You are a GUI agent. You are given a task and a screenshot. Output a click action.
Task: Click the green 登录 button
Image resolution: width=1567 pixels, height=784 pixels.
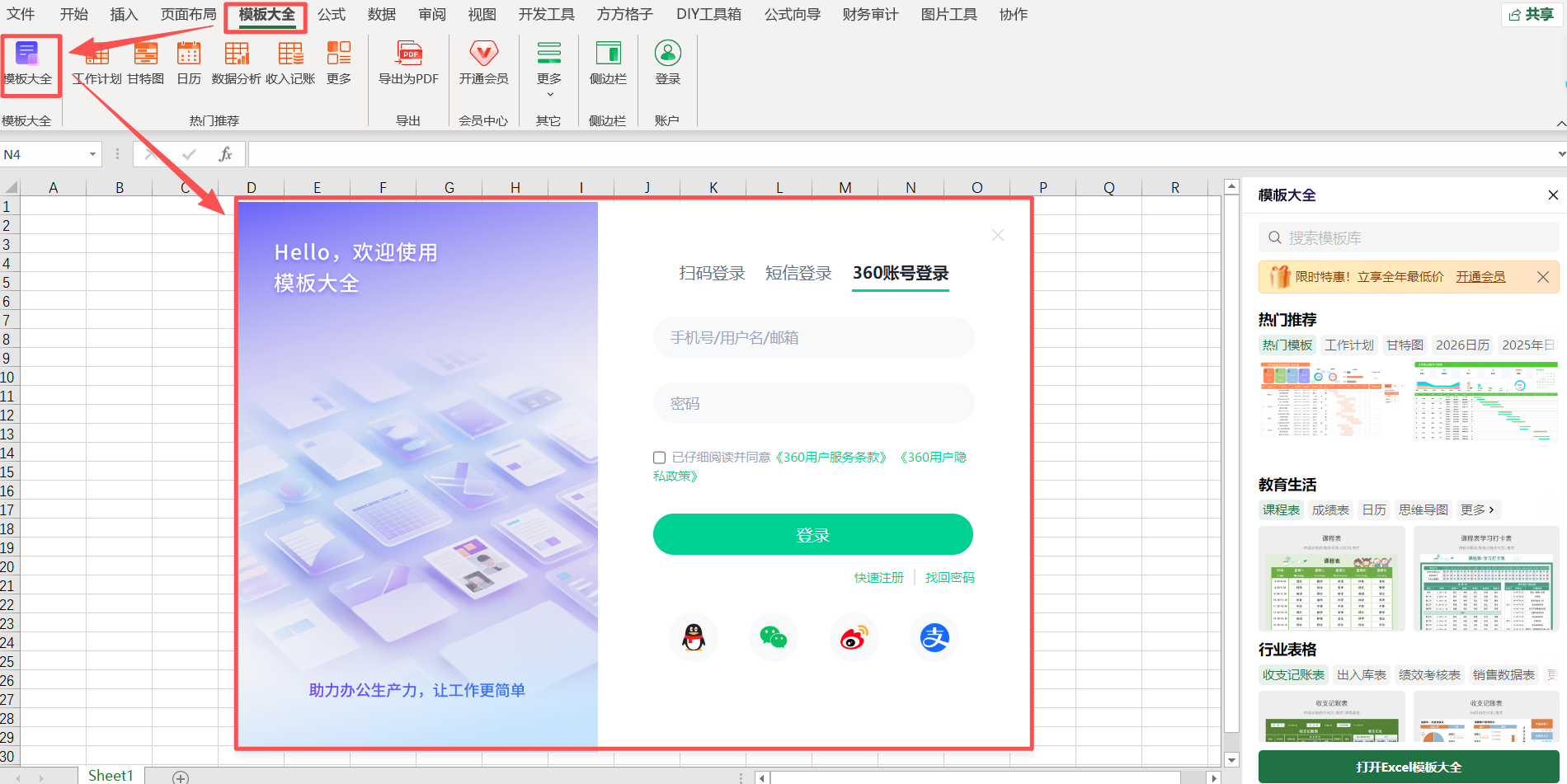pos(813,534)
